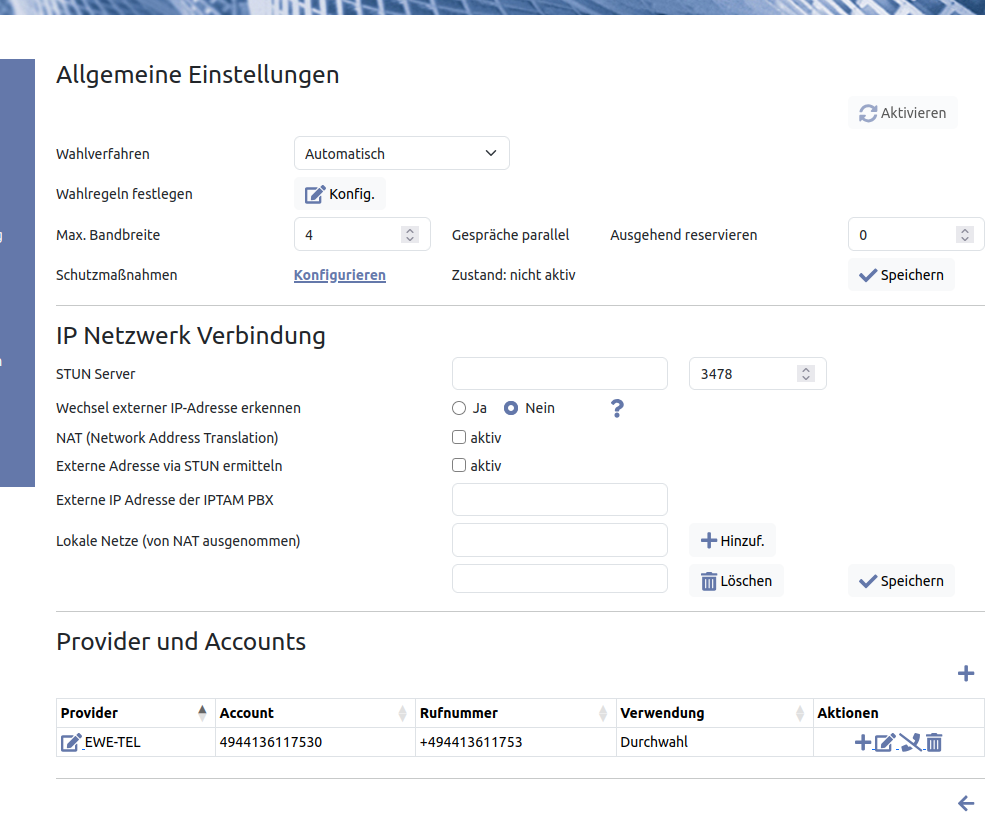The image size is (998, 818).
Task: Open the Schutzmaßnahmen Konfigurieren link
Action: click(x=339, y=275)
